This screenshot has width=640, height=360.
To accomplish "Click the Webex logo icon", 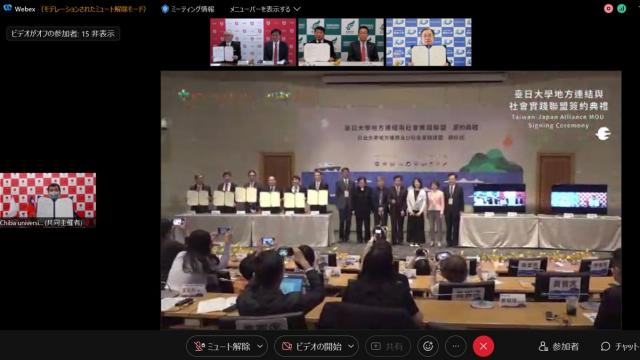I will point(7,8).
